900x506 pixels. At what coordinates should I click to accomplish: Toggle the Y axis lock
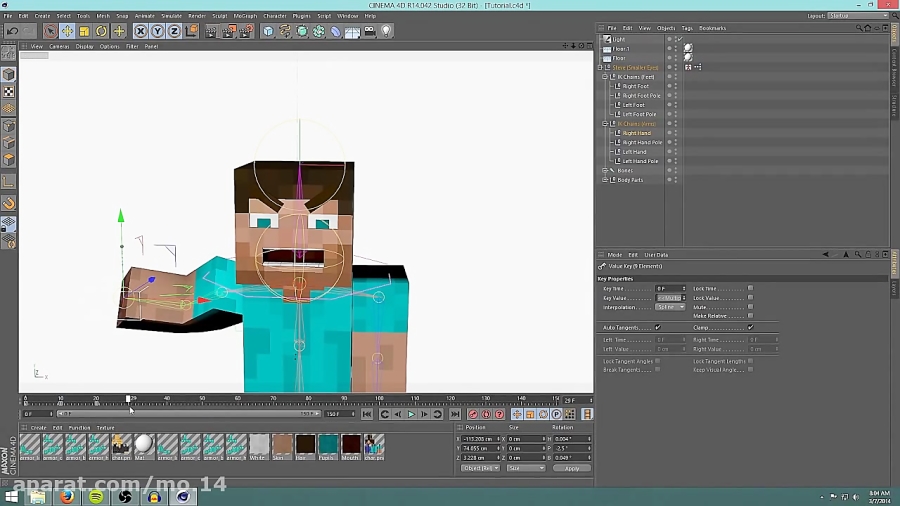(157, 31)
